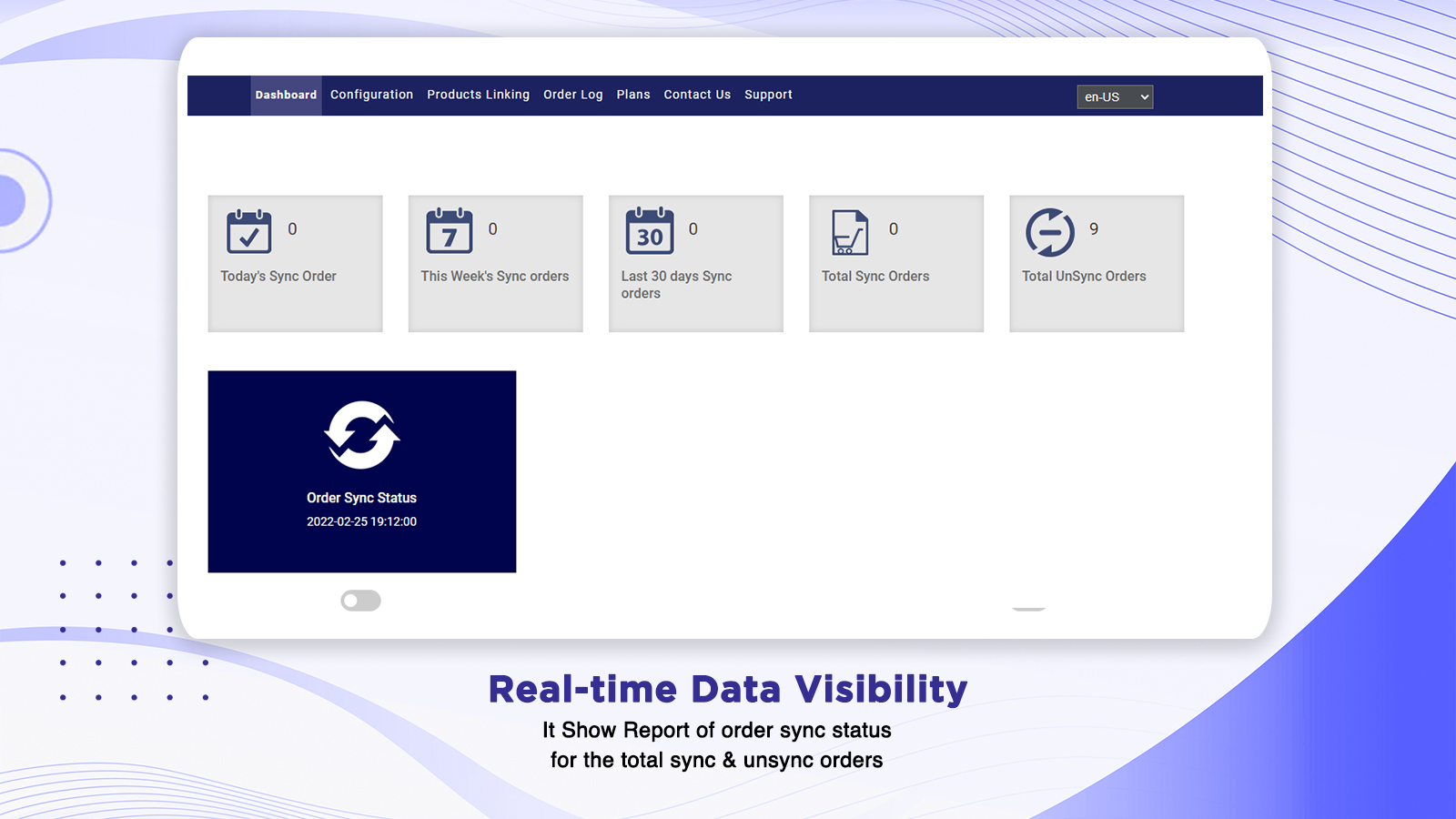
Task: Select the This Week's Sync orders calendar icon
Action: 450,232
